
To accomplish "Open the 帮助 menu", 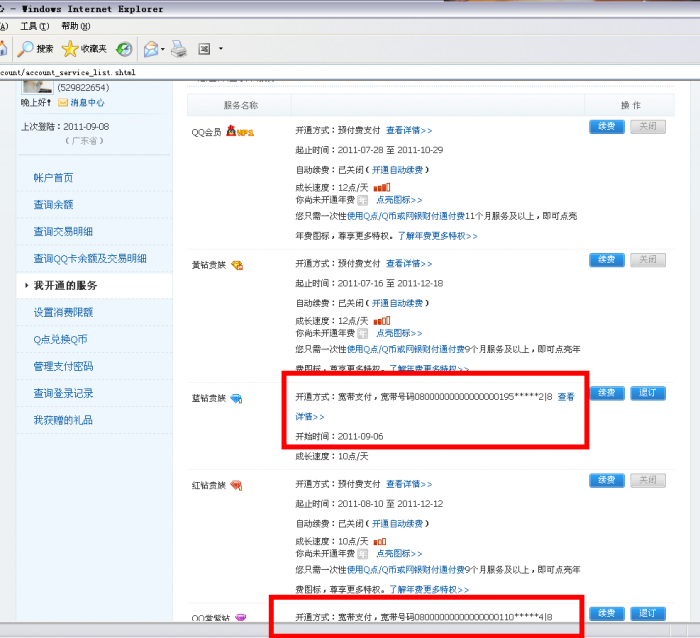I will (75, 26).
